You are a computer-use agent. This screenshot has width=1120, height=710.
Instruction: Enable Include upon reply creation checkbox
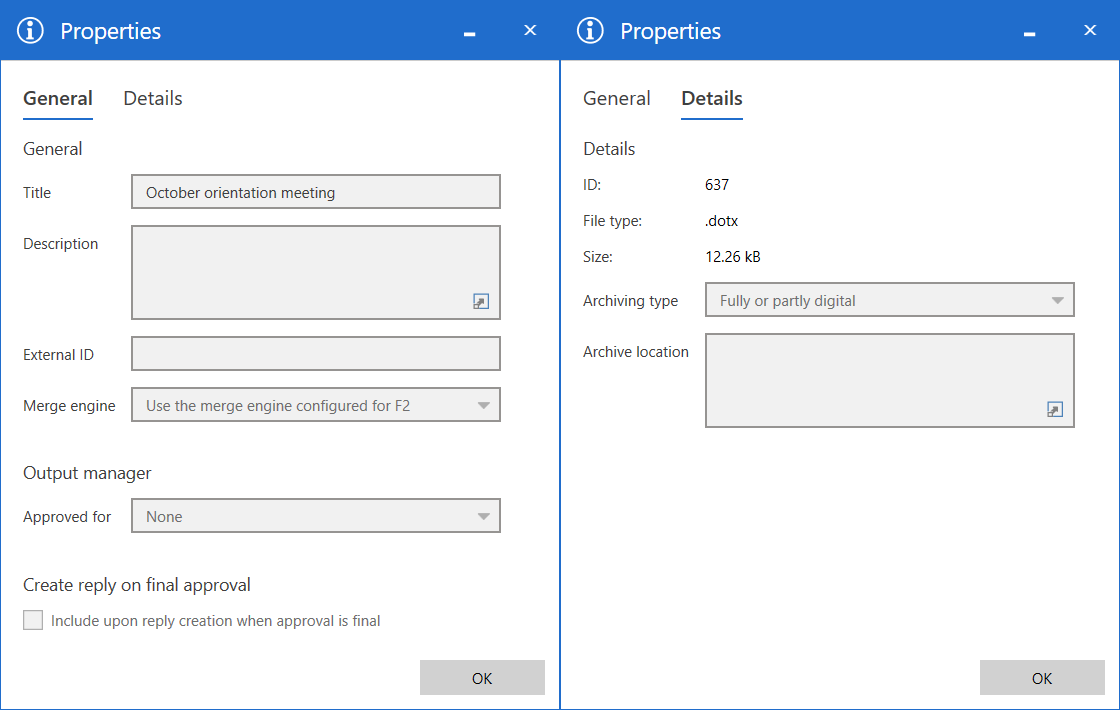[x=33, y=620]
